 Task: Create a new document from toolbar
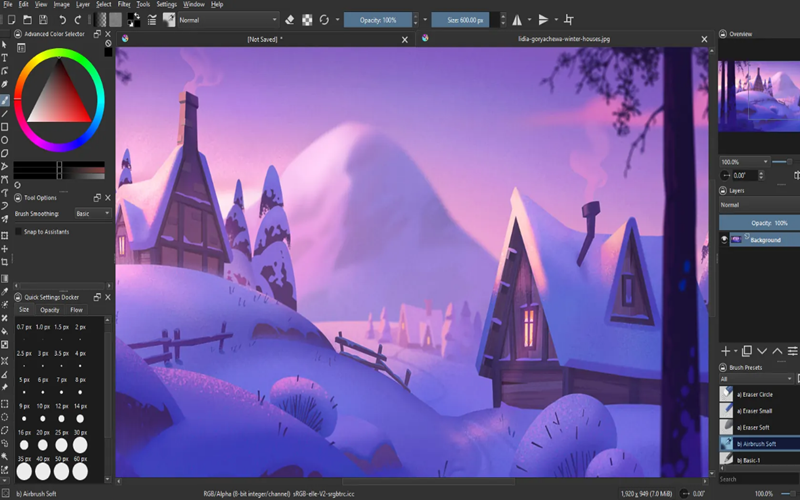pos(11,20)
